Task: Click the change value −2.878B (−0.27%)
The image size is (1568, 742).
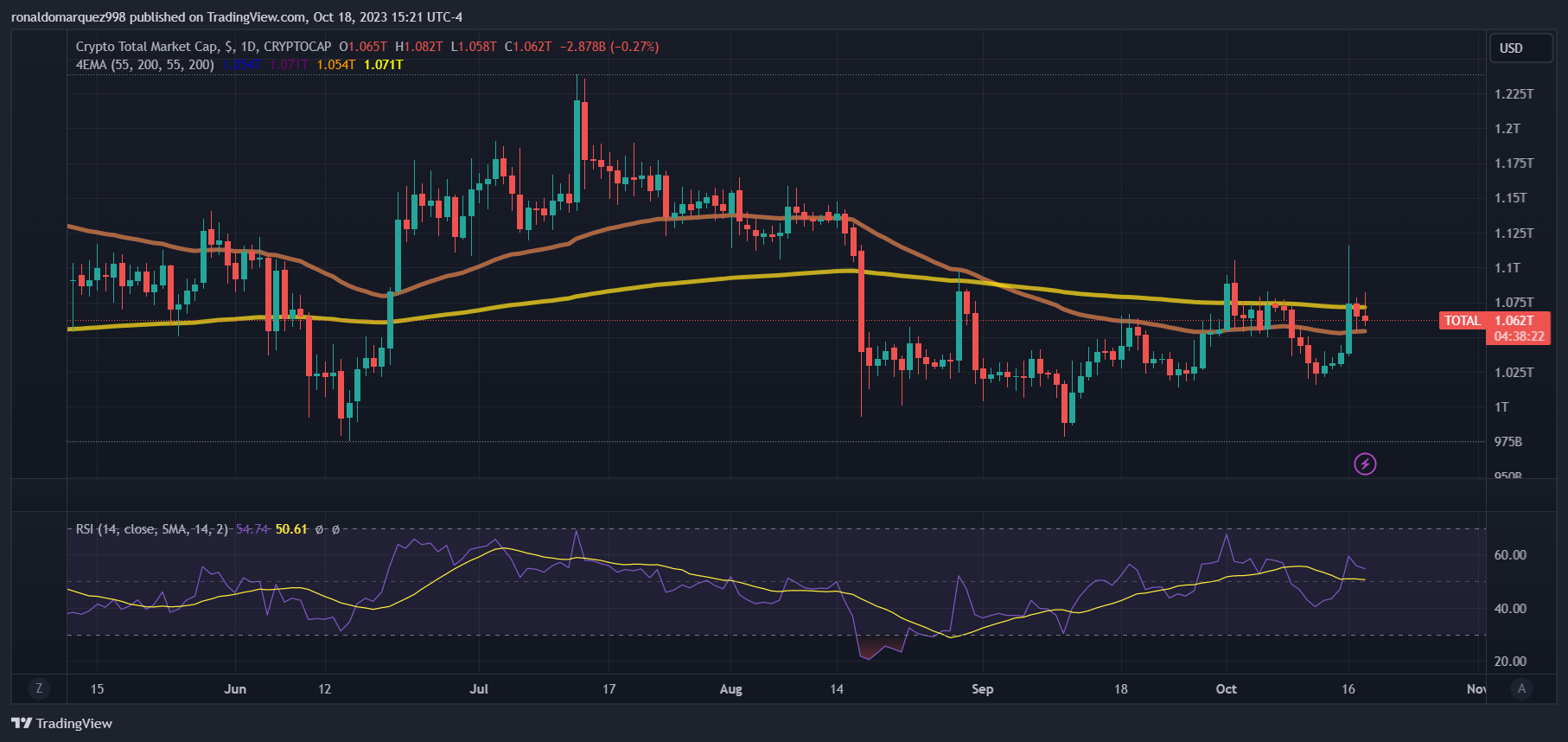Action: point(609,47)
